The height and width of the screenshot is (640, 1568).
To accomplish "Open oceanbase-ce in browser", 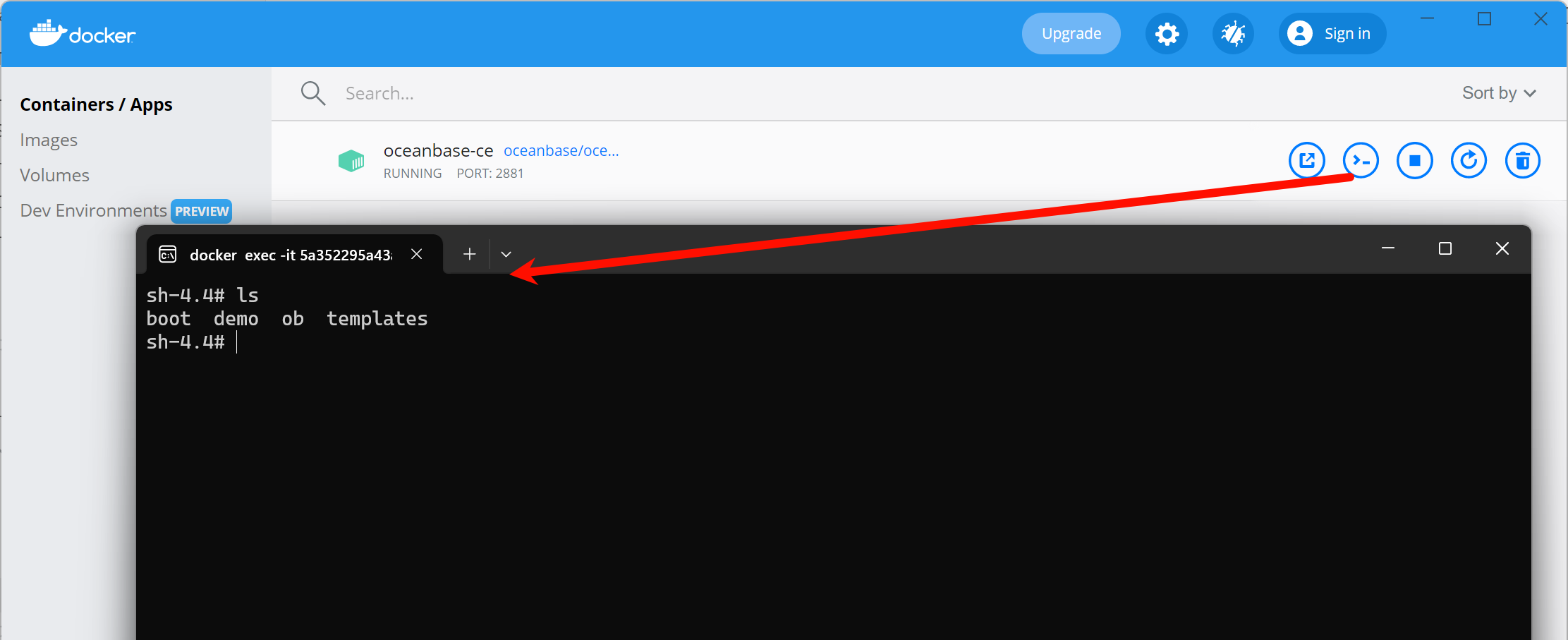I will click(1307, 161).
